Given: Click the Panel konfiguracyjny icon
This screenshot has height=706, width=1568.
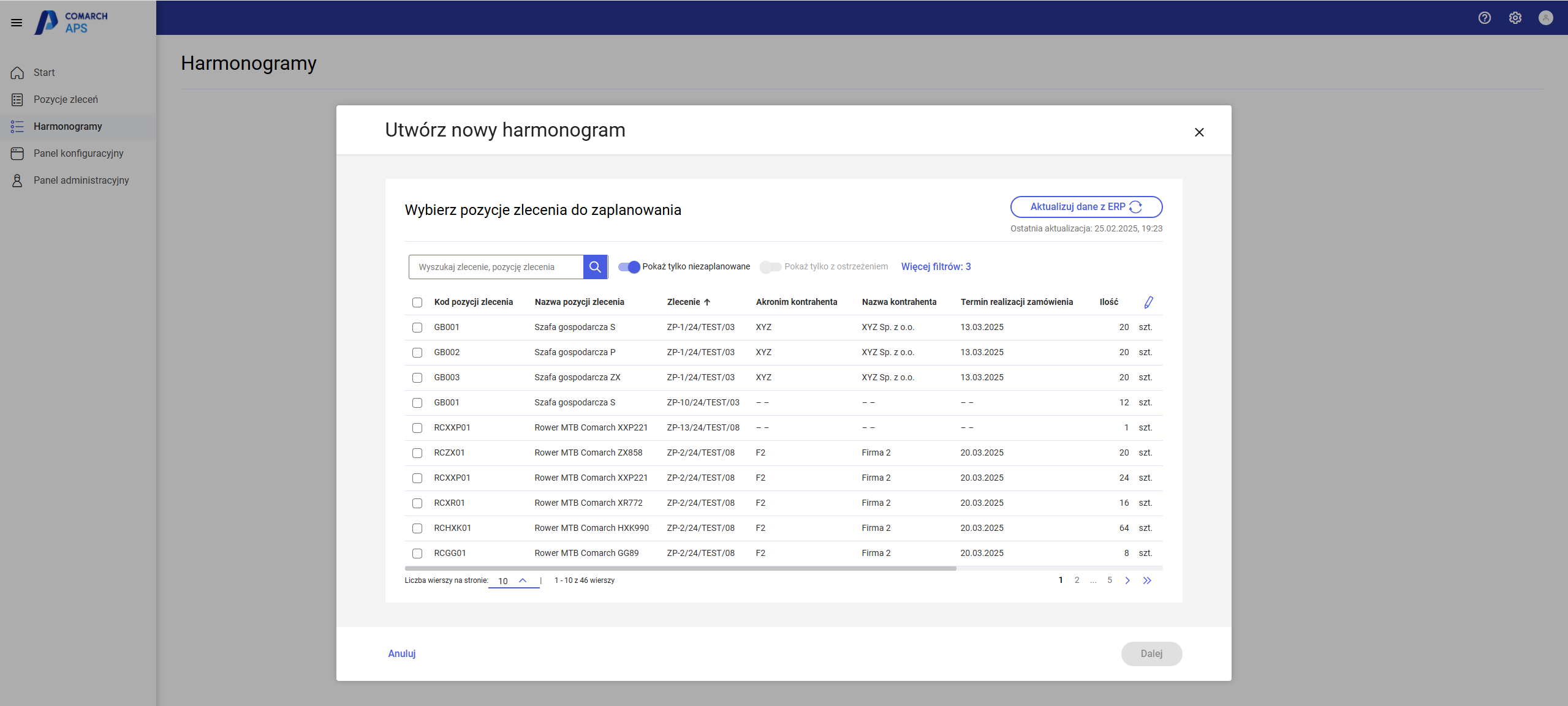Looking at the screenshot, I should tap(17, 153).
